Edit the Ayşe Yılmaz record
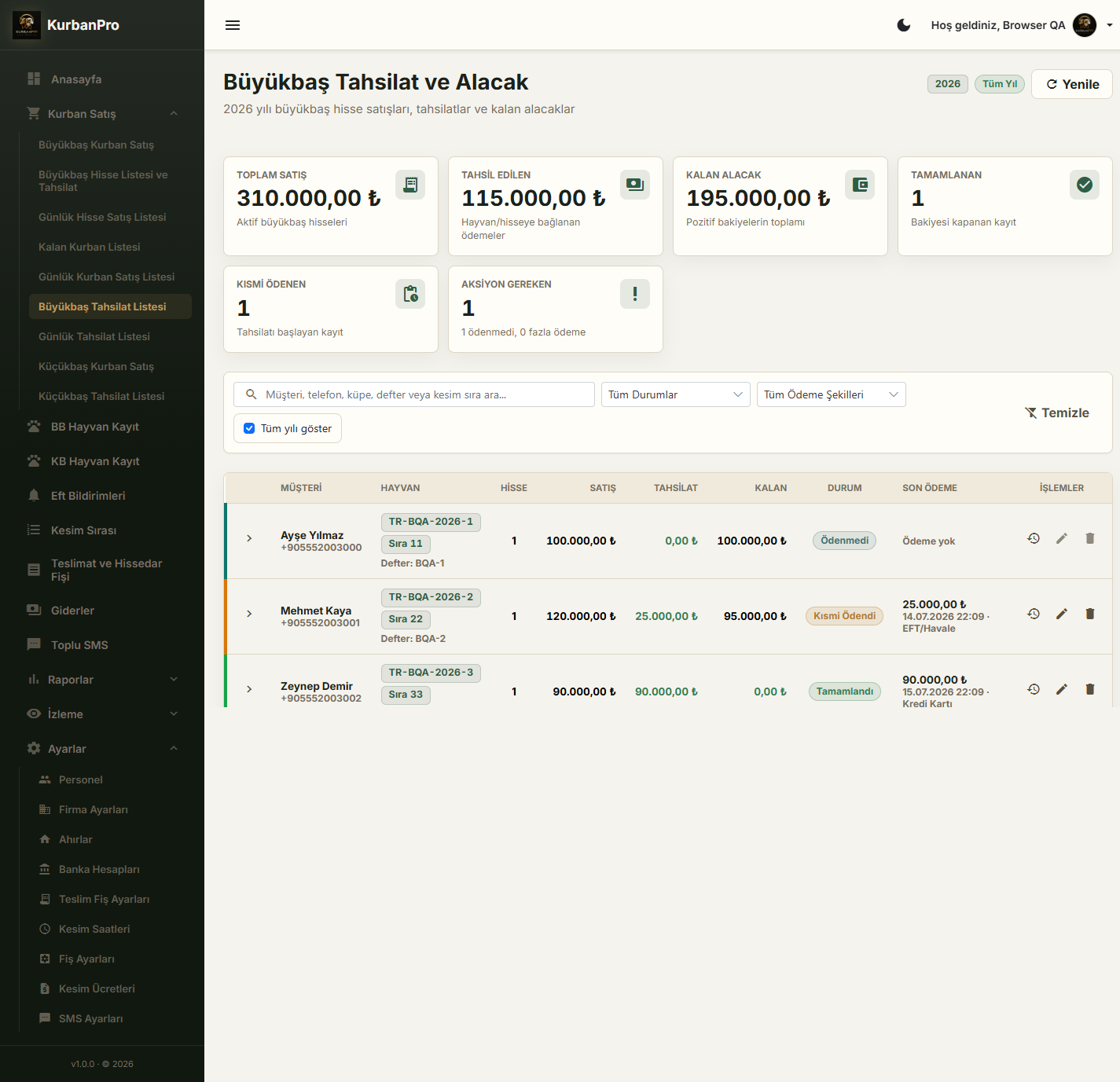1120x1082 pixels. click(1062, 538)
